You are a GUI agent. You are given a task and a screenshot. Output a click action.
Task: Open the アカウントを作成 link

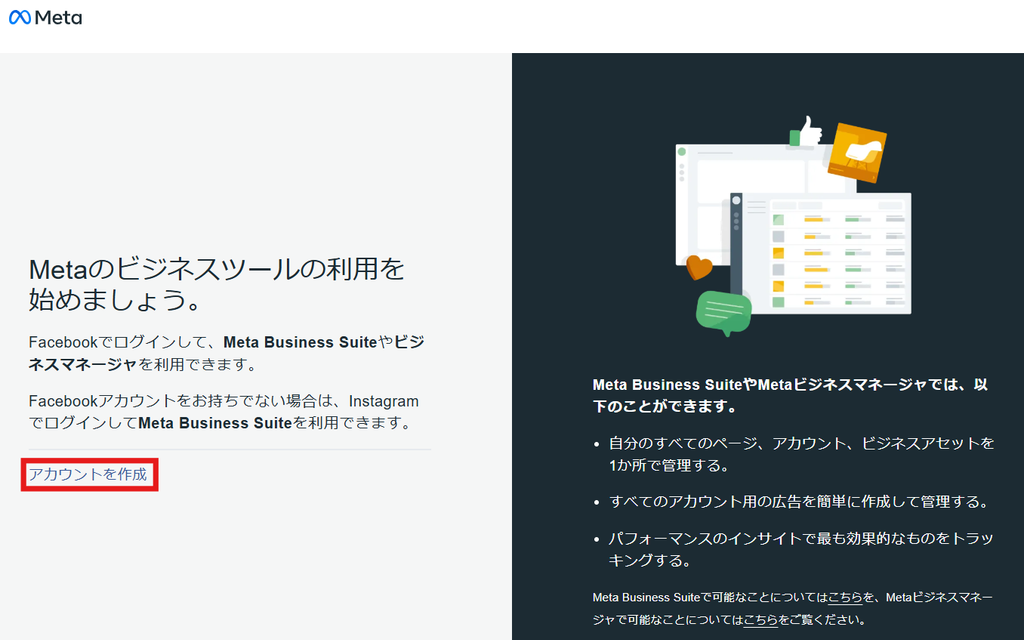(88, 474)
